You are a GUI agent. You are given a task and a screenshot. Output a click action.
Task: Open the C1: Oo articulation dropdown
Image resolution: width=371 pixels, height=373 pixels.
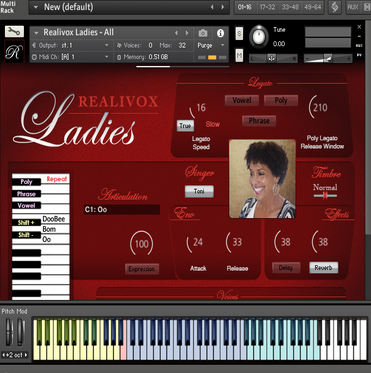[x=122, y=210]
